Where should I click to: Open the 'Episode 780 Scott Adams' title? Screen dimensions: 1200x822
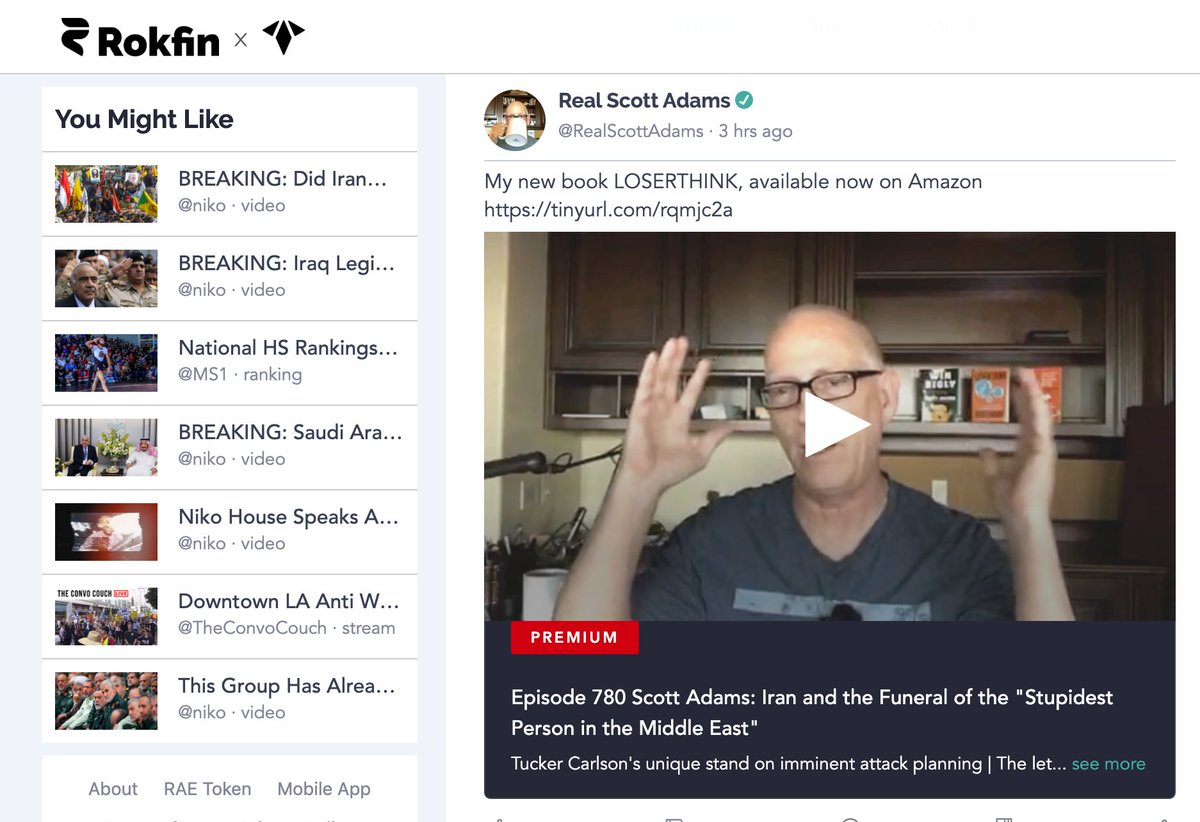tap(812, 712)
